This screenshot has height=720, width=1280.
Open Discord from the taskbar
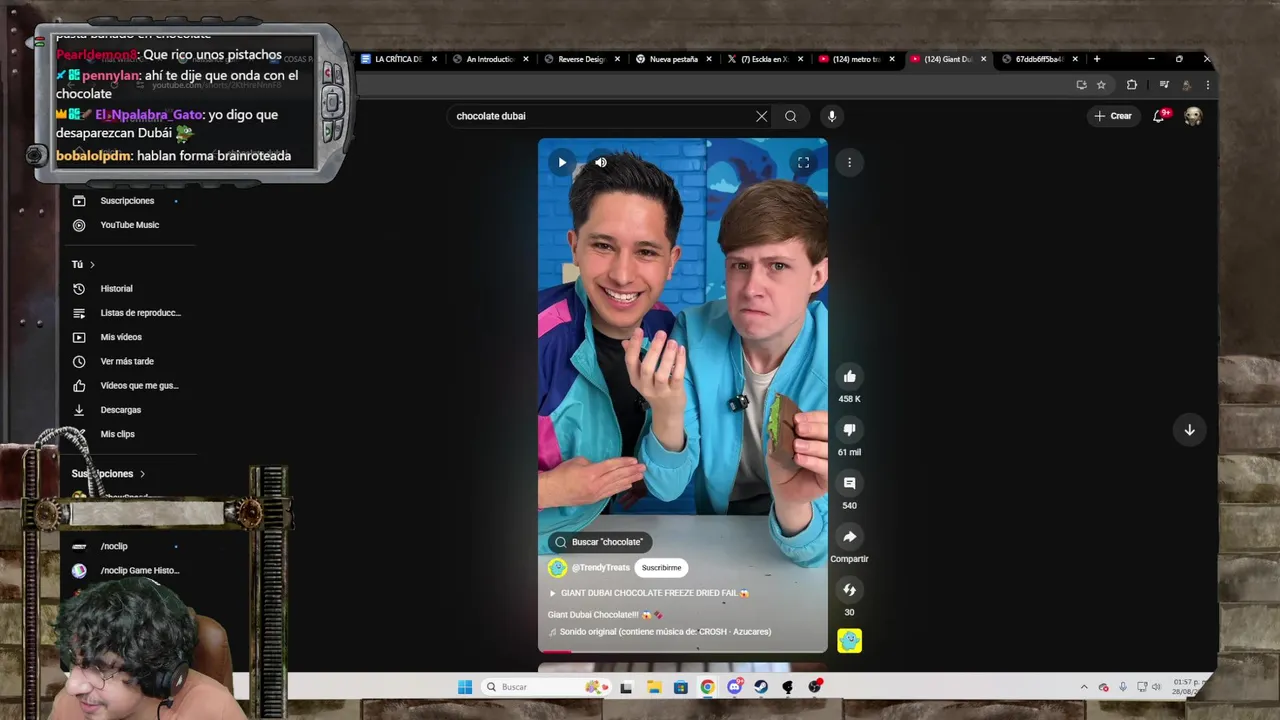click(x=734, y=687)
